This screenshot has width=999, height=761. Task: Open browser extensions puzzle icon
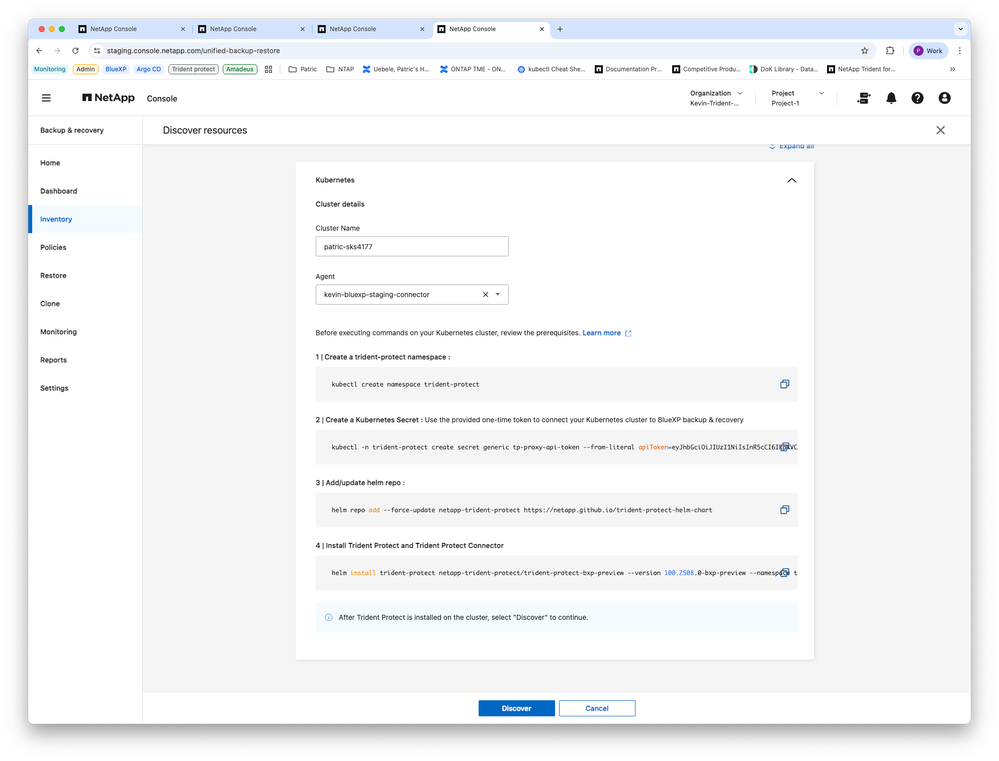[890, 50]
